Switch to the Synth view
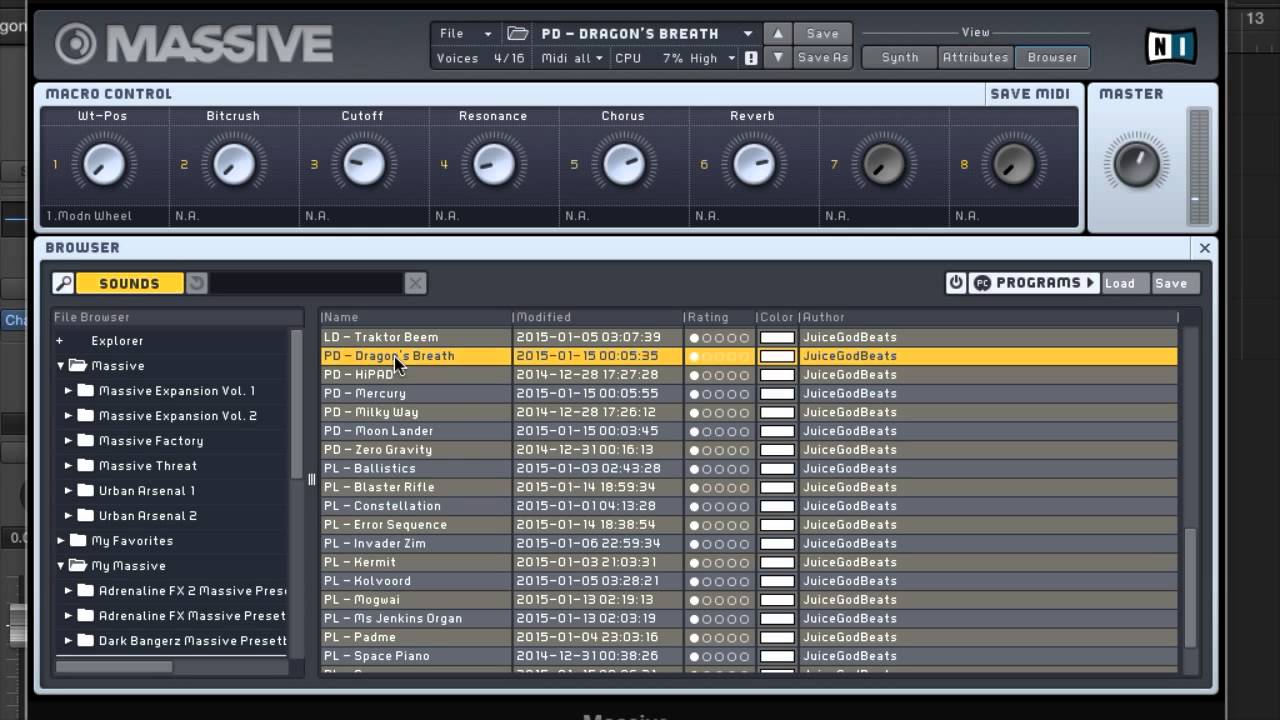 click(x=899, y=58)
